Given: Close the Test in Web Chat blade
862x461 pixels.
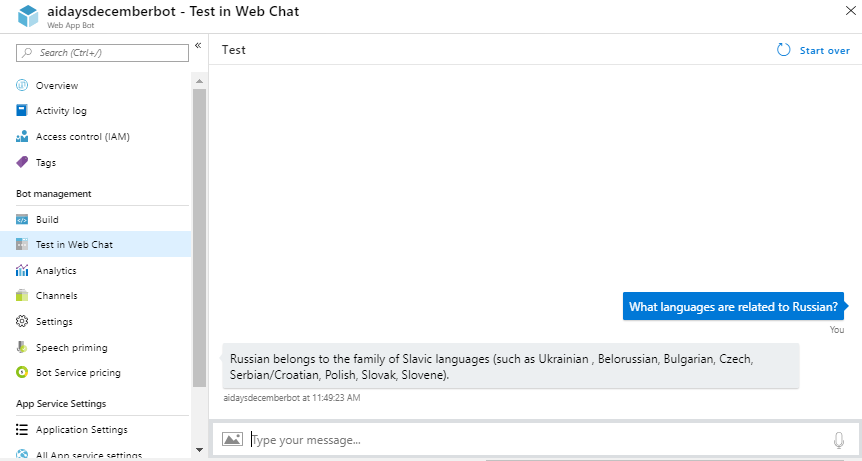Looking at the screenshot, I should point(850,10).
